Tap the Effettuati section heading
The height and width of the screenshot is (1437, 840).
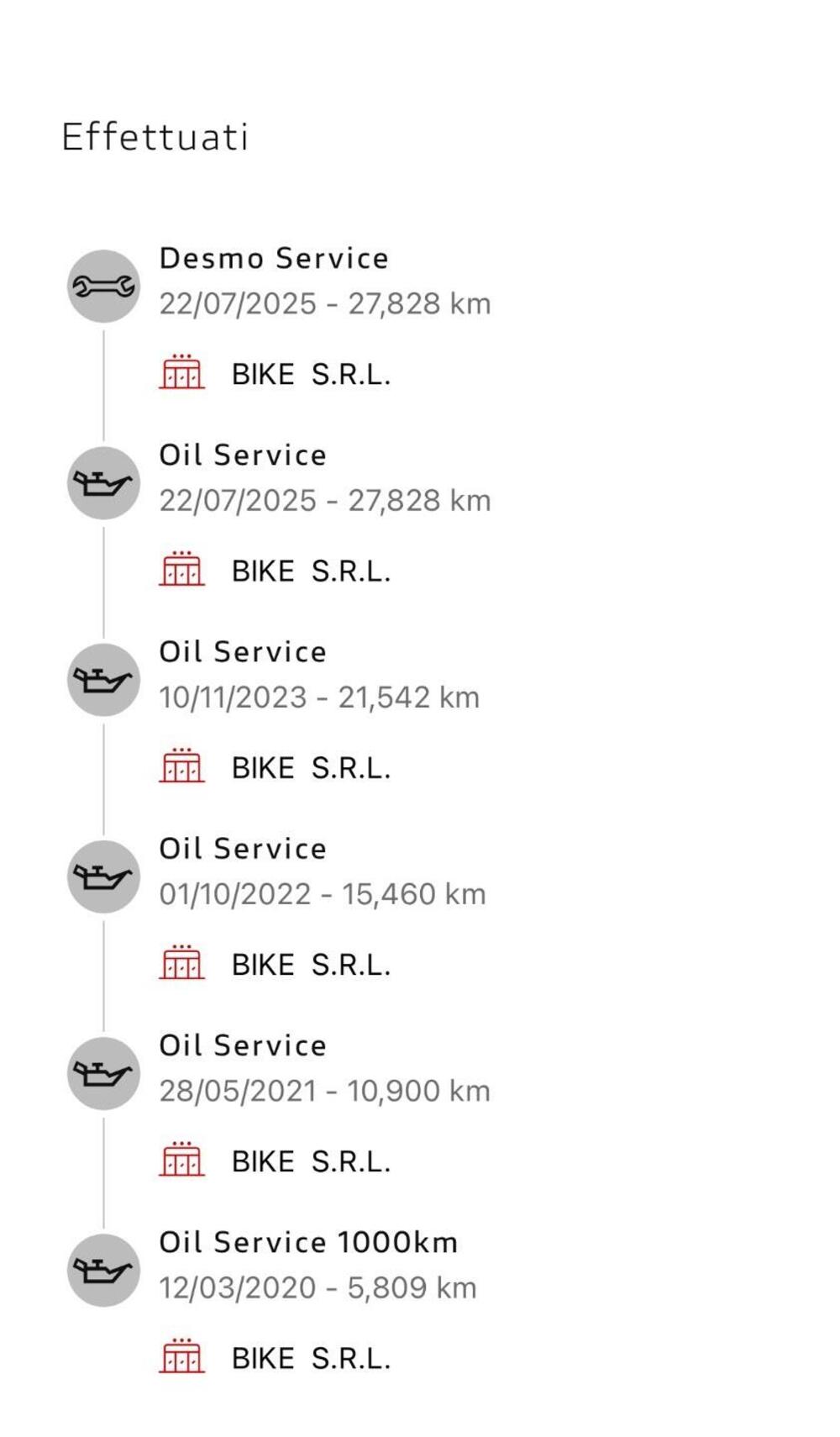(155, 137)
